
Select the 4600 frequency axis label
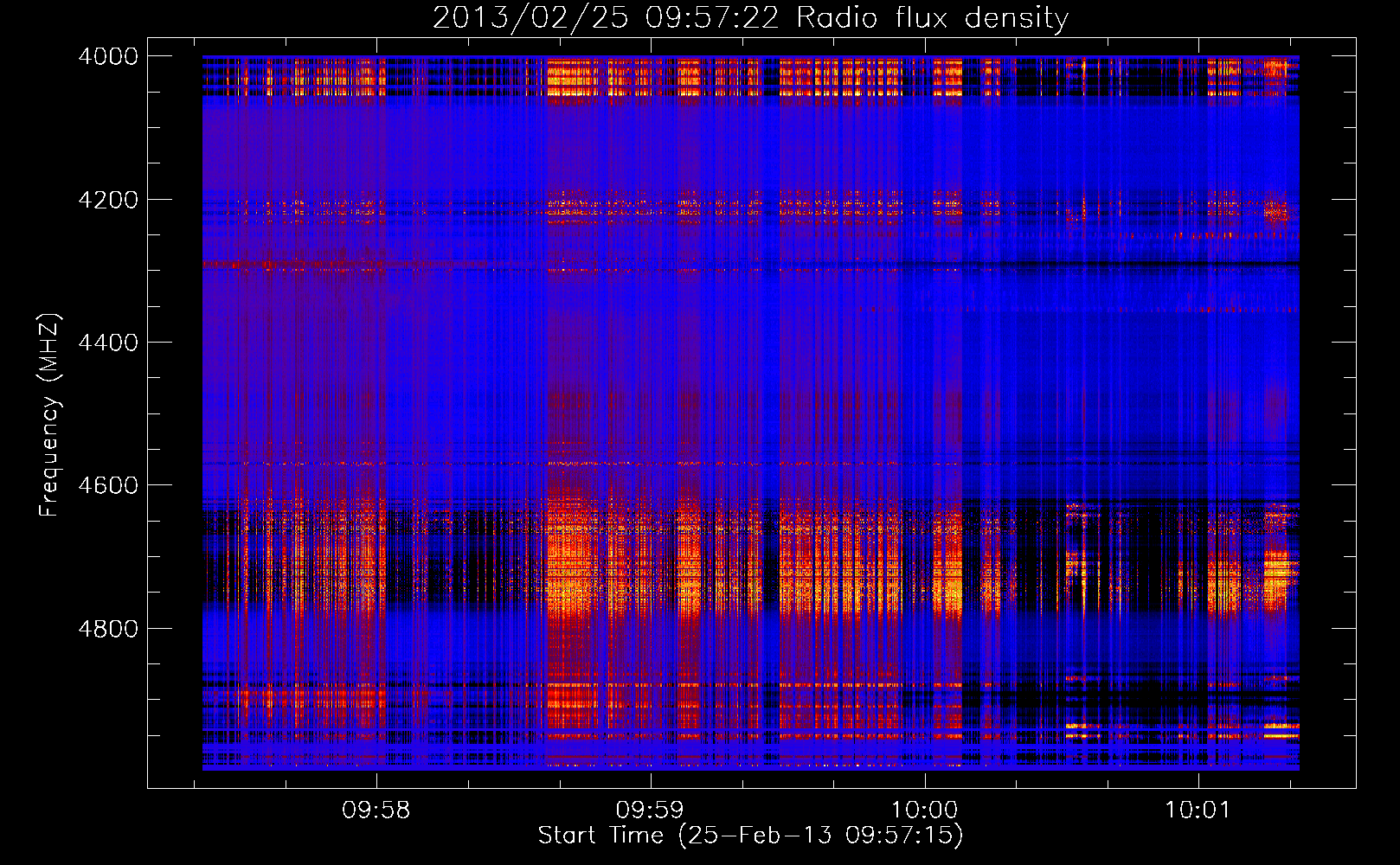[108, 485]
